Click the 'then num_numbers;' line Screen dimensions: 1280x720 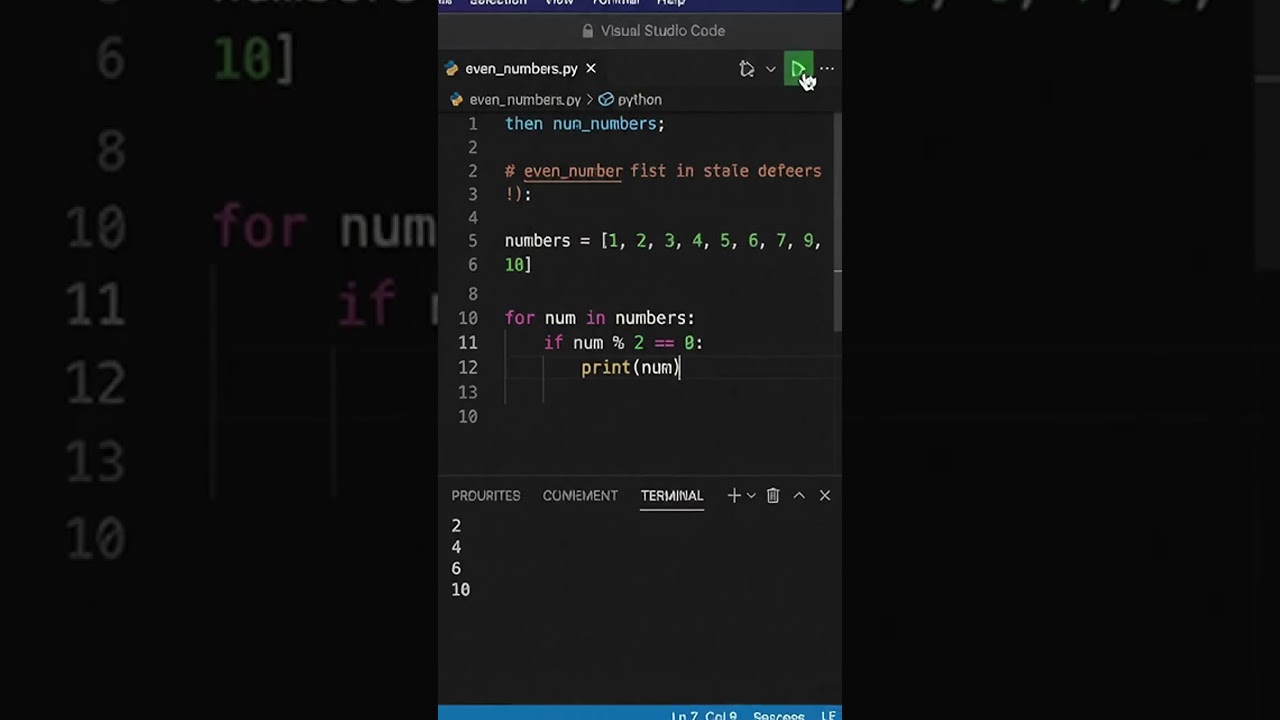585,124
